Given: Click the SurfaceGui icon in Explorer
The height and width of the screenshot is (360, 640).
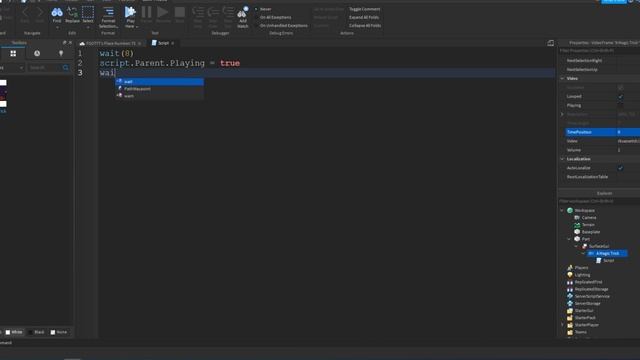Looking at the screenshot, I should pos(584,246).
